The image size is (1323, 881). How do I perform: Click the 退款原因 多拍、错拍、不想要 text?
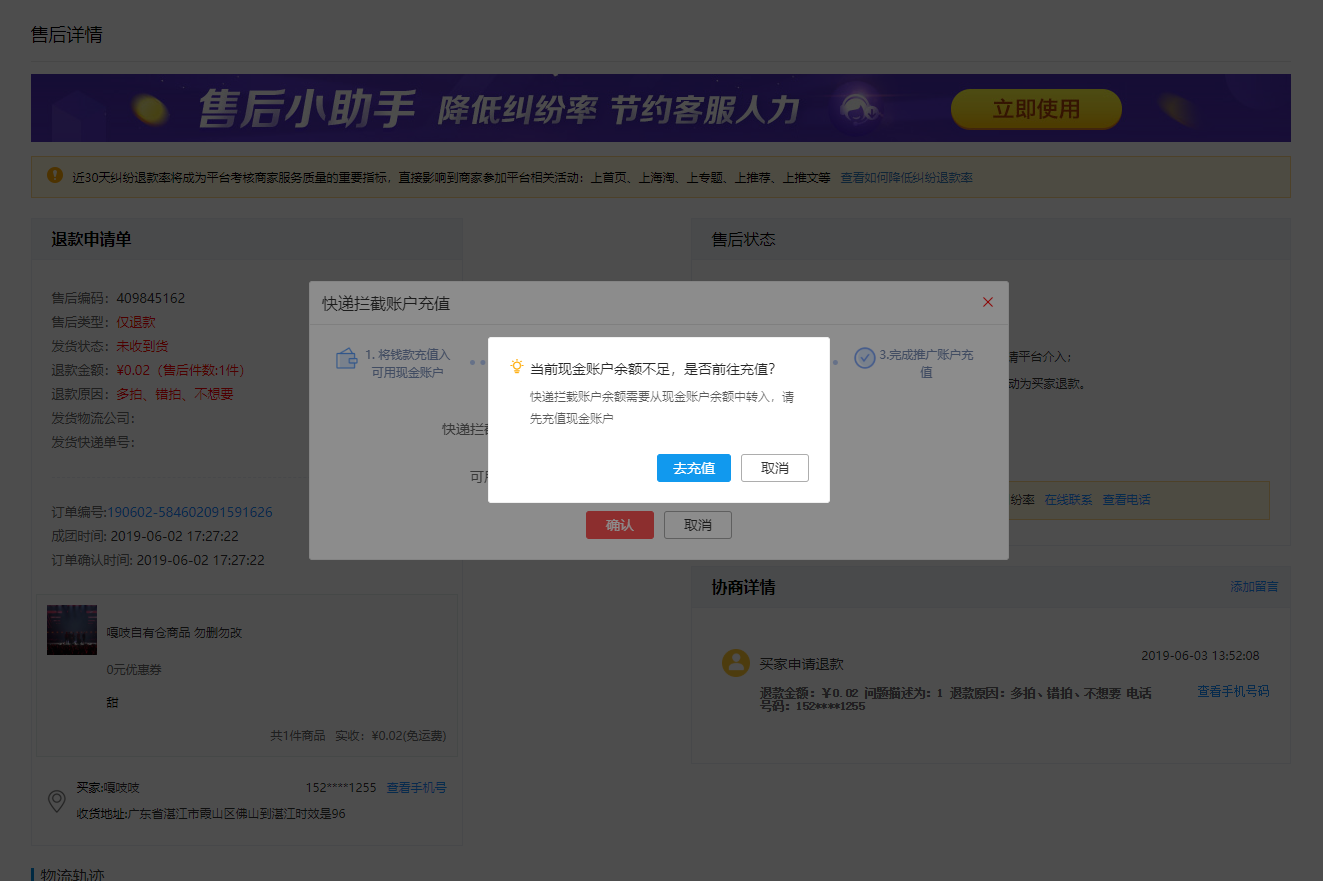[x=143, y=394]
